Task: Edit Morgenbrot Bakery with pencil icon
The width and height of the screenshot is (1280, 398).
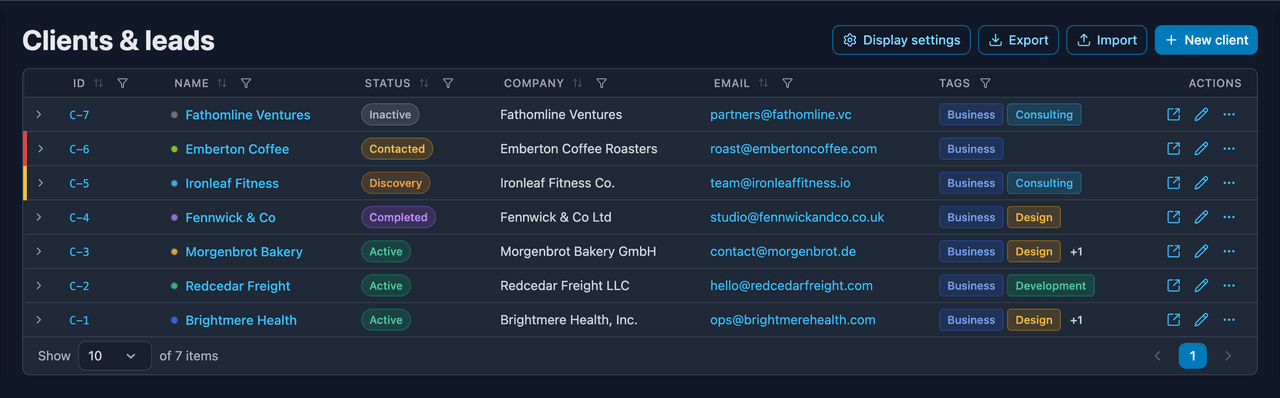Action: pyautogui.click(x=1202, y=252)
